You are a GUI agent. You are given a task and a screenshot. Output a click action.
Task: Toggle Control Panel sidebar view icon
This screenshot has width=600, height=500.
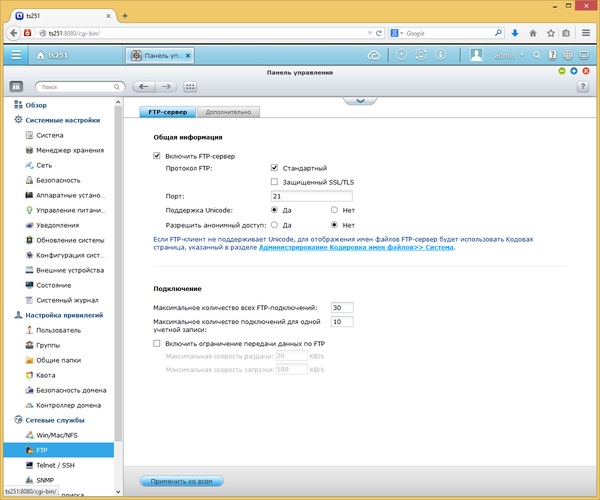[16, 87]
